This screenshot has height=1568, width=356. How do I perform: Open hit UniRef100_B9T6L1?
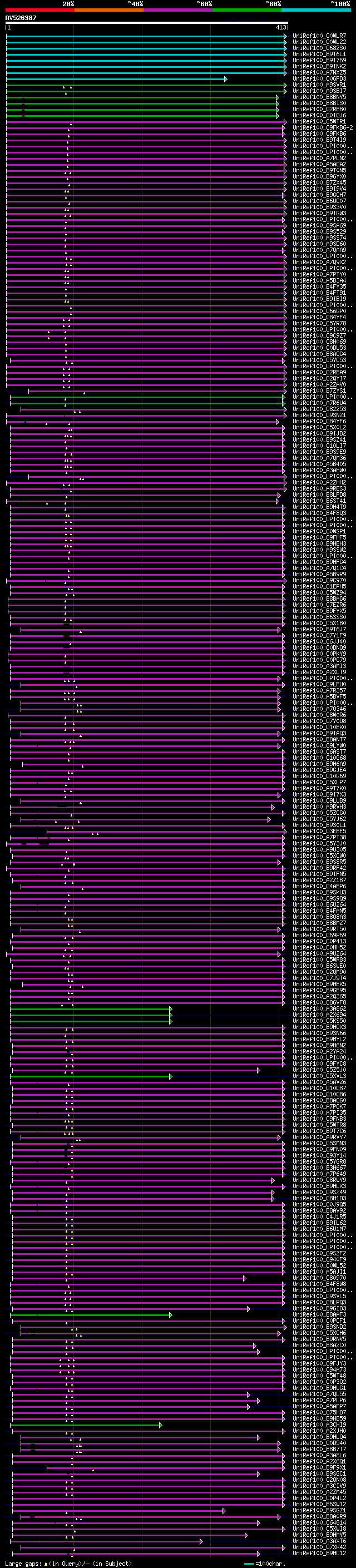(x=319, y=54)
